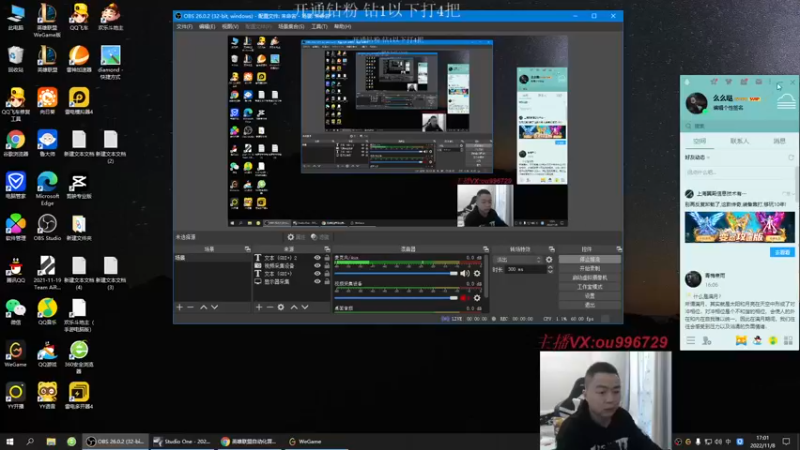The height and width of the screenshot is (450, 800).
Task: Move source down in the Sources panel
Action: click(305, 307)
